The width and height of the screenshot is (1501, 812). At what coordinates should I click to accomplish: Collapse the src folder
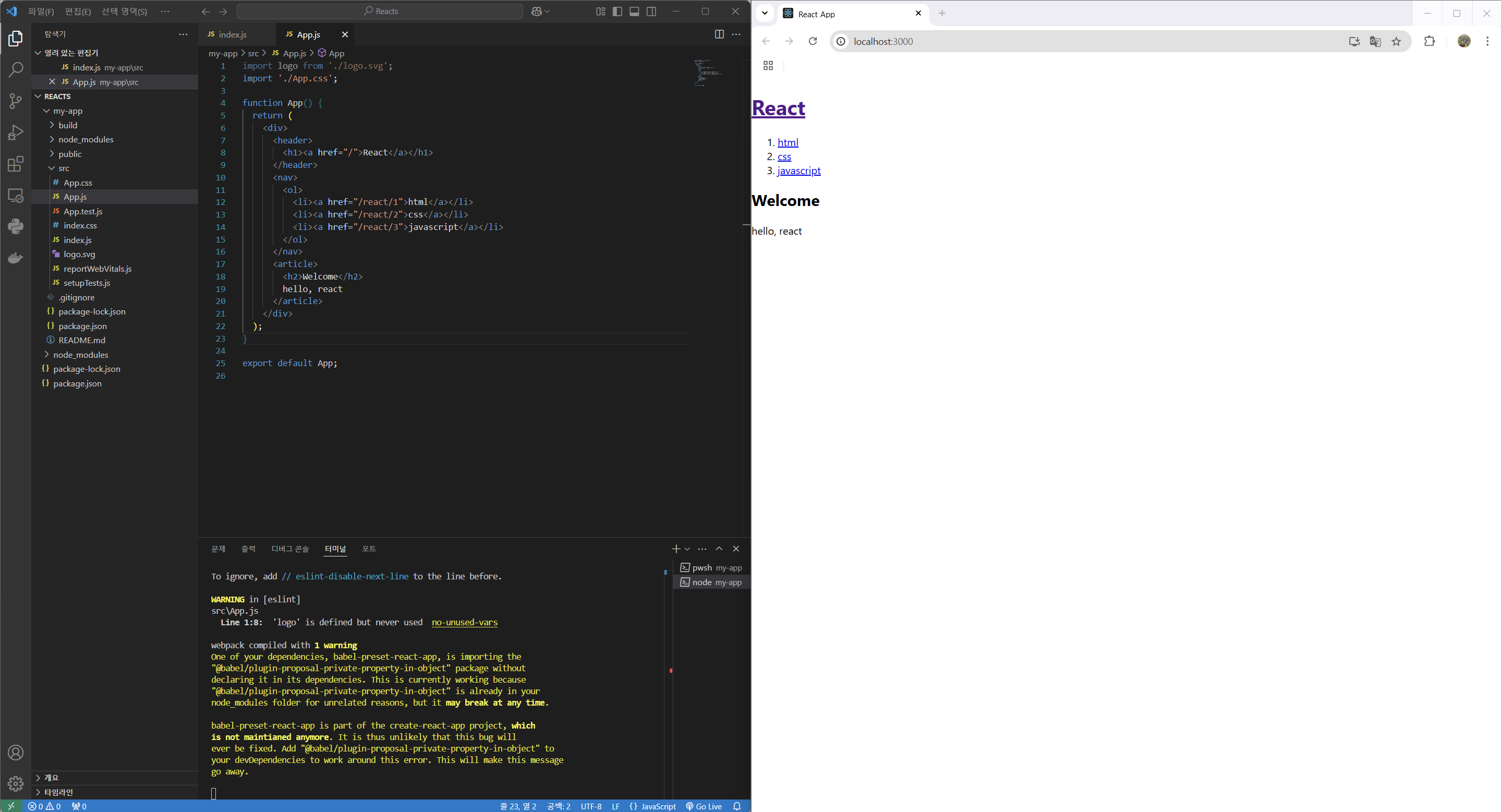coord(64,168)
